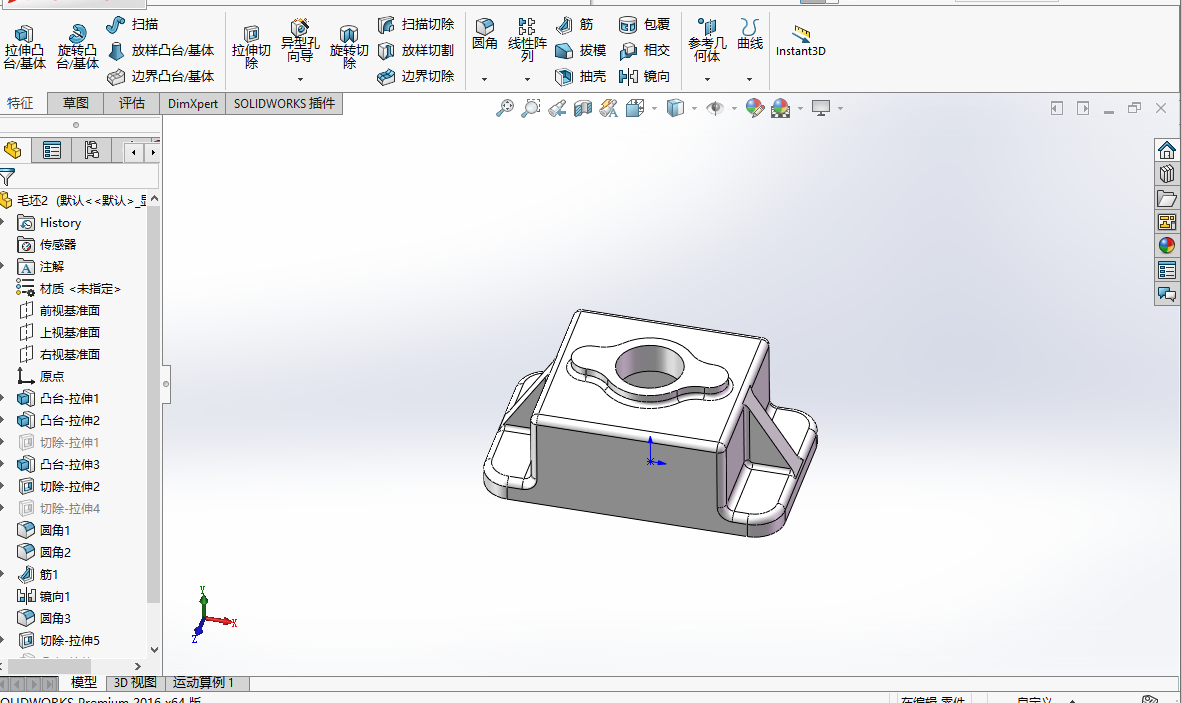
Task: Expand the 线性阵列 pattern dropdown arrow
Action: pos(527,78)
